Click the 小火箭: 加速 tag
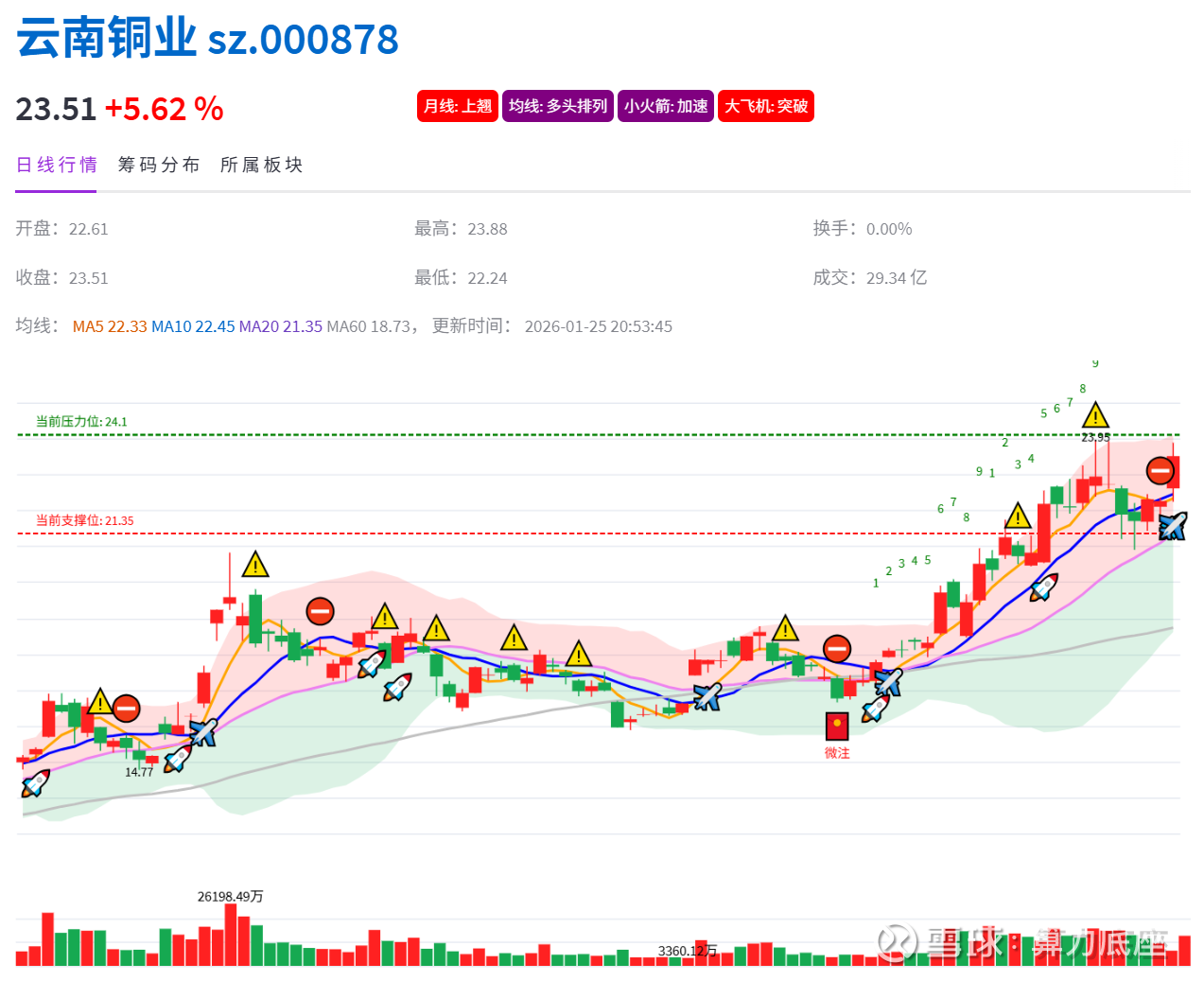The image size is (1204, 981). (x=666, y=106)
